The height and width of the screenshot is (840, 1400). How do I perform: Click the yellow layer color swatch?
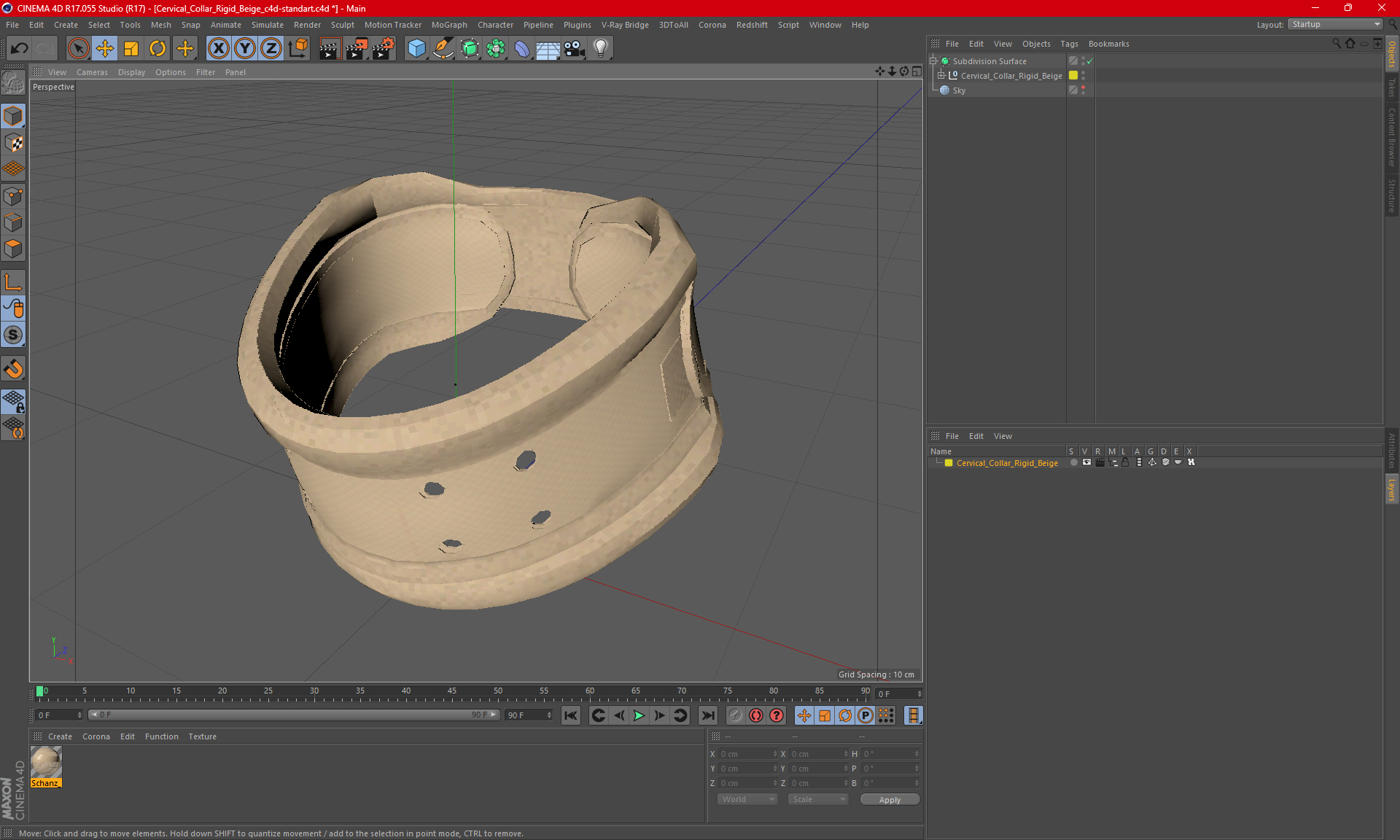949,463
